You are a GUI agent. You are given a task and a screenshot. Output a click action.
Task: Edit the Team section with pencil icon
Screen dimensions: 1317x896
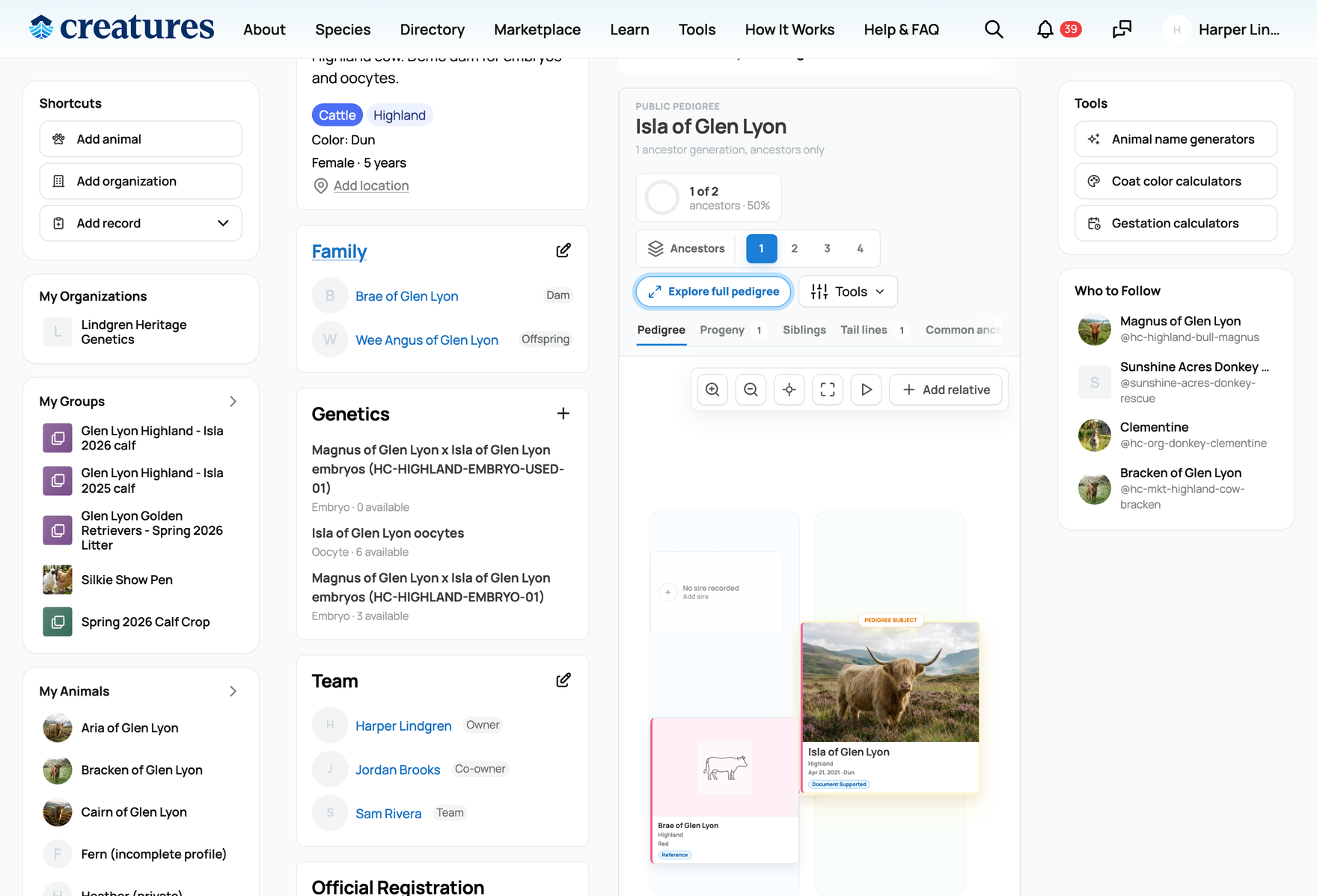[x=563, y=681]
